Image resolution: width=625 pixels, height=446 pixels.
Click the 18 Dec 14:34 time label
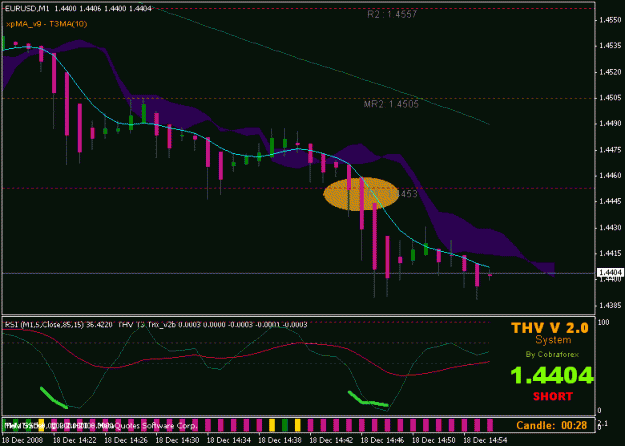229,440
